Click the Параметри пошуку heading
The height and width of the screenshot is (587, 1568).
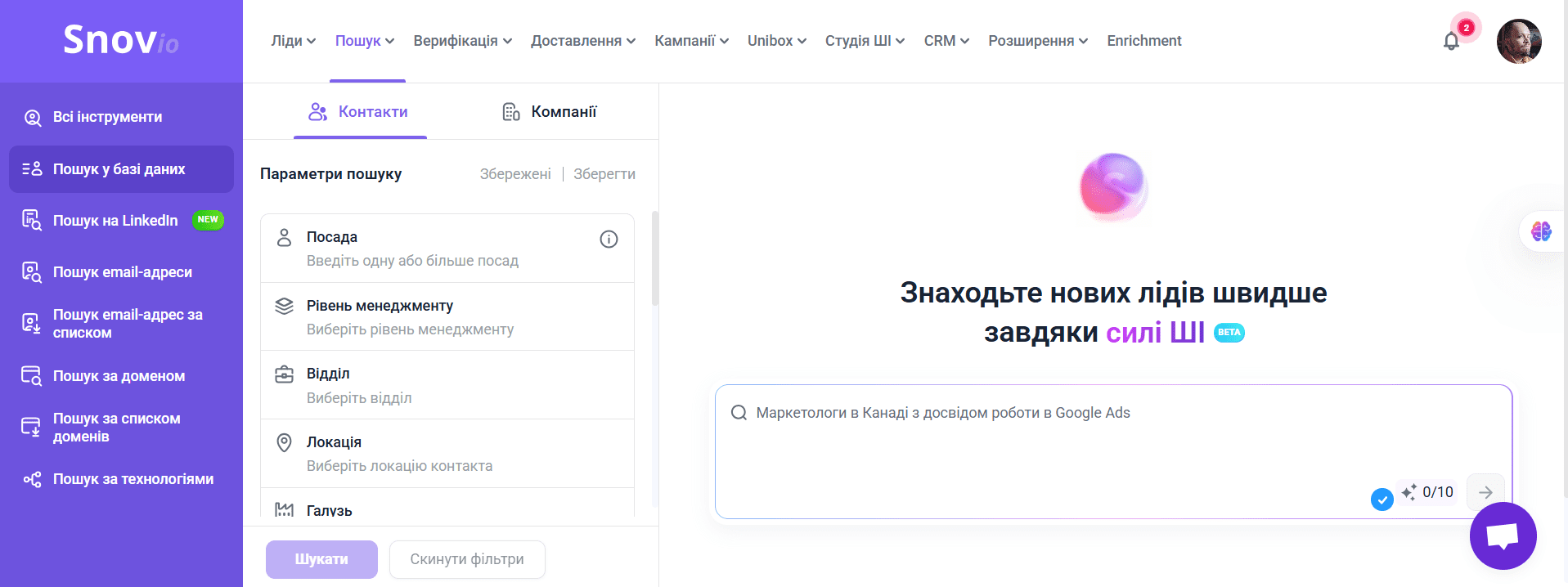[330, 174]
